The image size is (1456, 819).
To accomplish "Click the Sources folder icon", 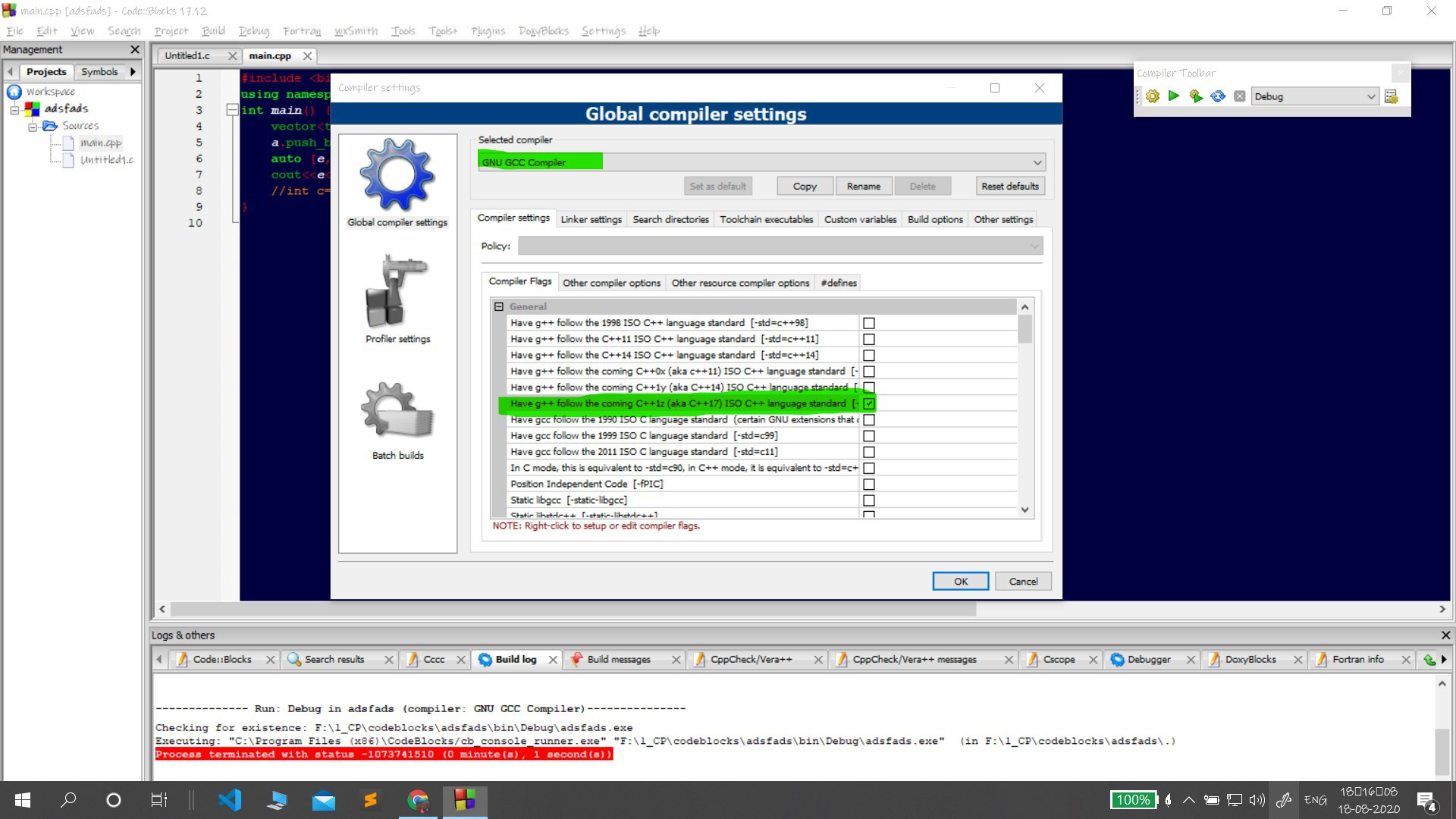I will pos(50,126).
